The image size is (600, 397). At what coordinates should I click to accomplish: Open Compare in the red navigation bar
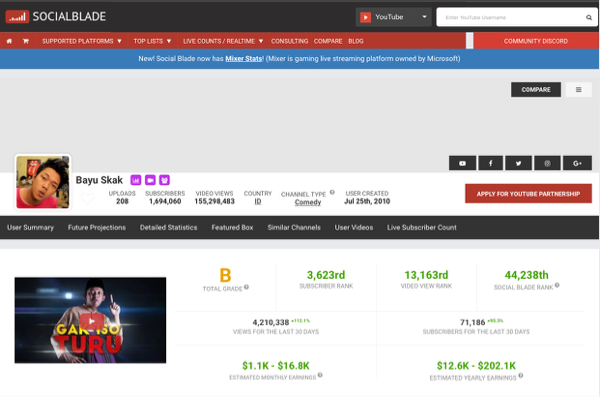[x=328, y=41]
